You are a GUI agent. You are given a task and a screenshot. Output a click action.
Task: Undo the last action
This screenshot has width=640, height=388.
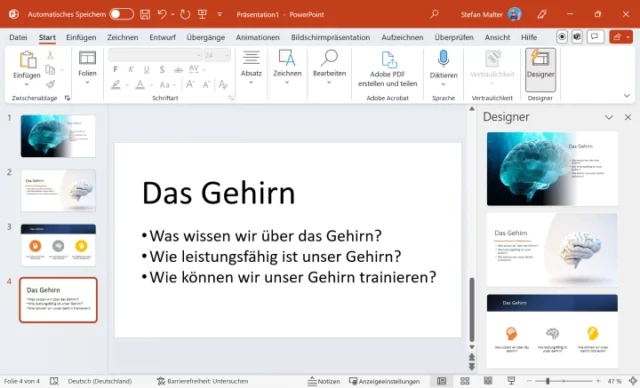point(162,15)
